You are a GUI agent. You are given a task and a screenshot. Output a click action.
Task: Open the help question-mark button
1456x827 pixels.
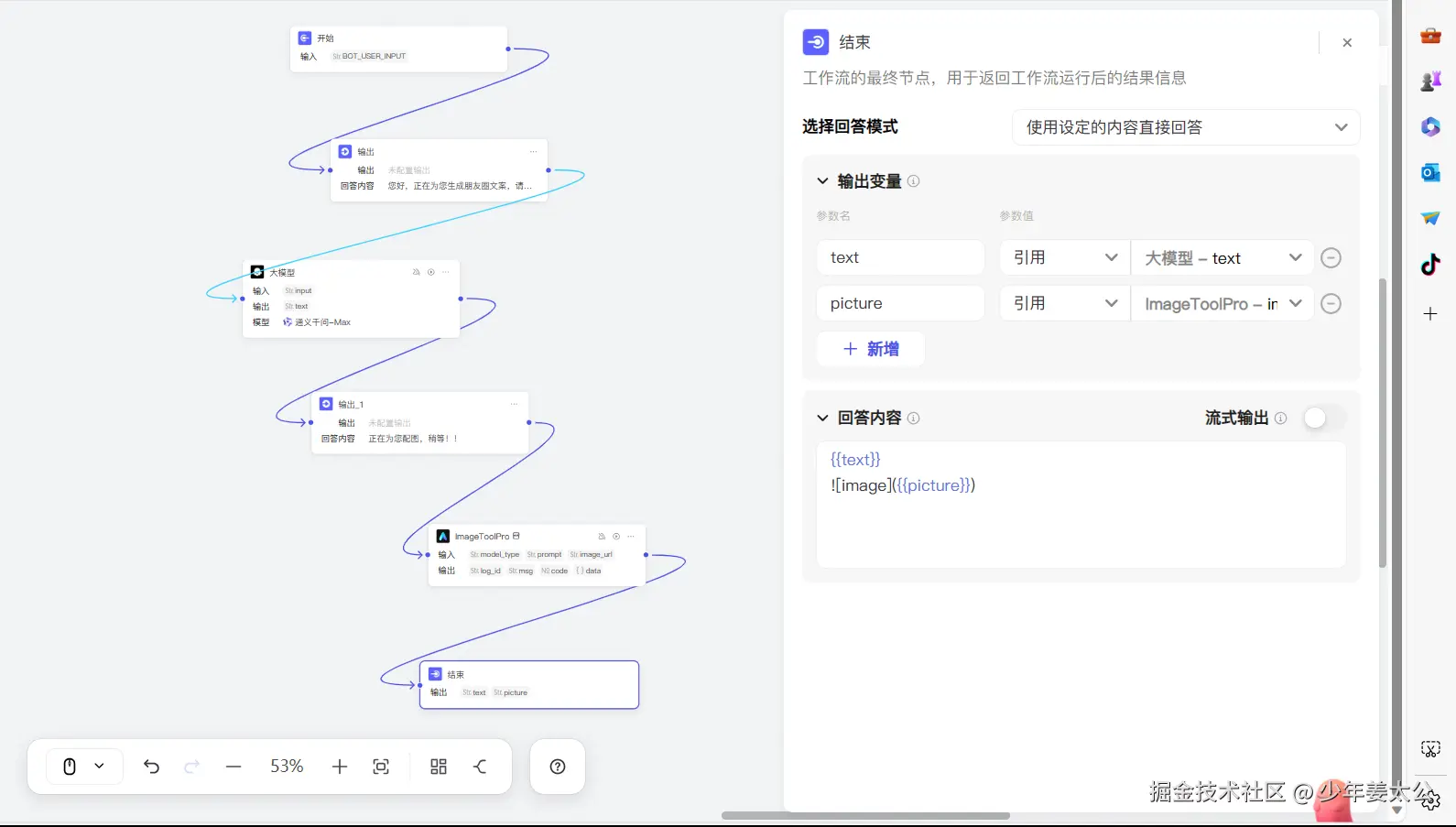coord(558,767)
